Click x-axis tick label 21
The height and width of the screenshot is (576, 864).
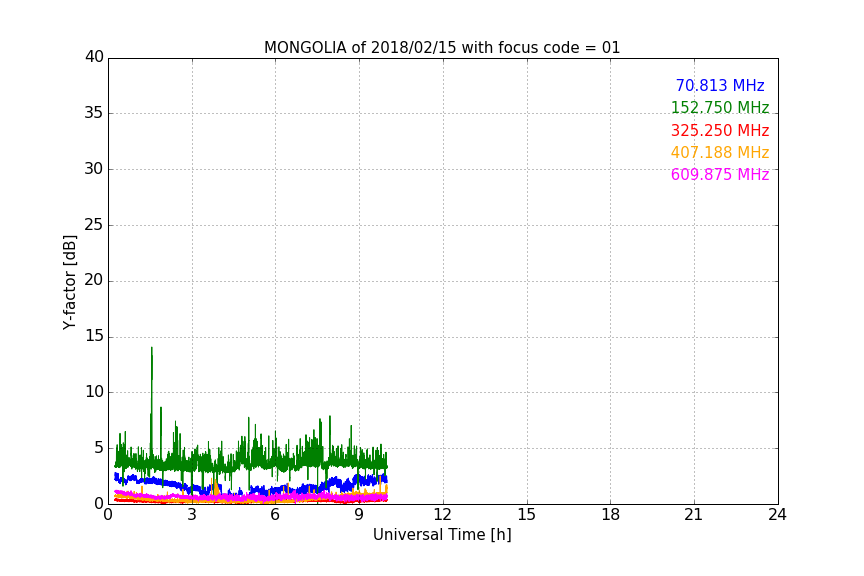click(x=693, y=515)
